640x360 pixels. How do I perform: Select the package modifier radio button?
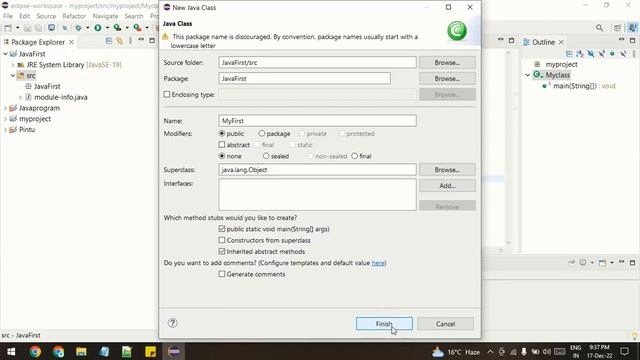point(262,133)
